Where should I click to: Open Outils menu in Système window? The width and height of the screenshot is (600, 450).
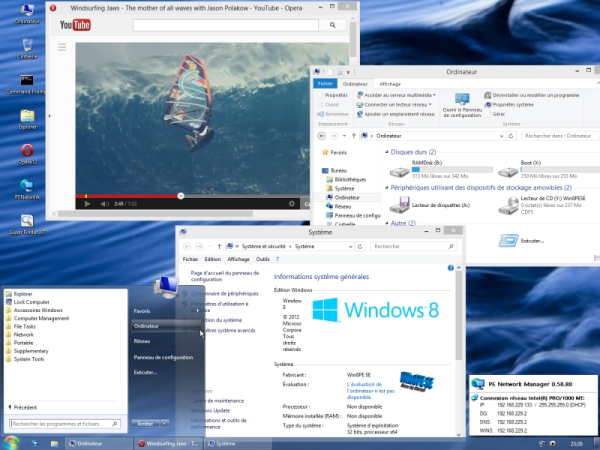[262, 259]
